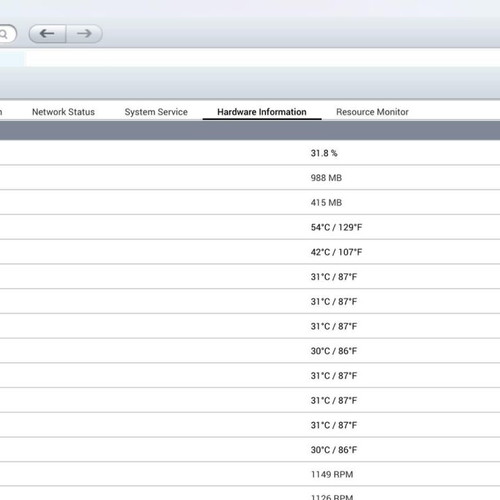
Task: Open the Network Status tab
Action: pyautogui.click(x=63, y=112)
